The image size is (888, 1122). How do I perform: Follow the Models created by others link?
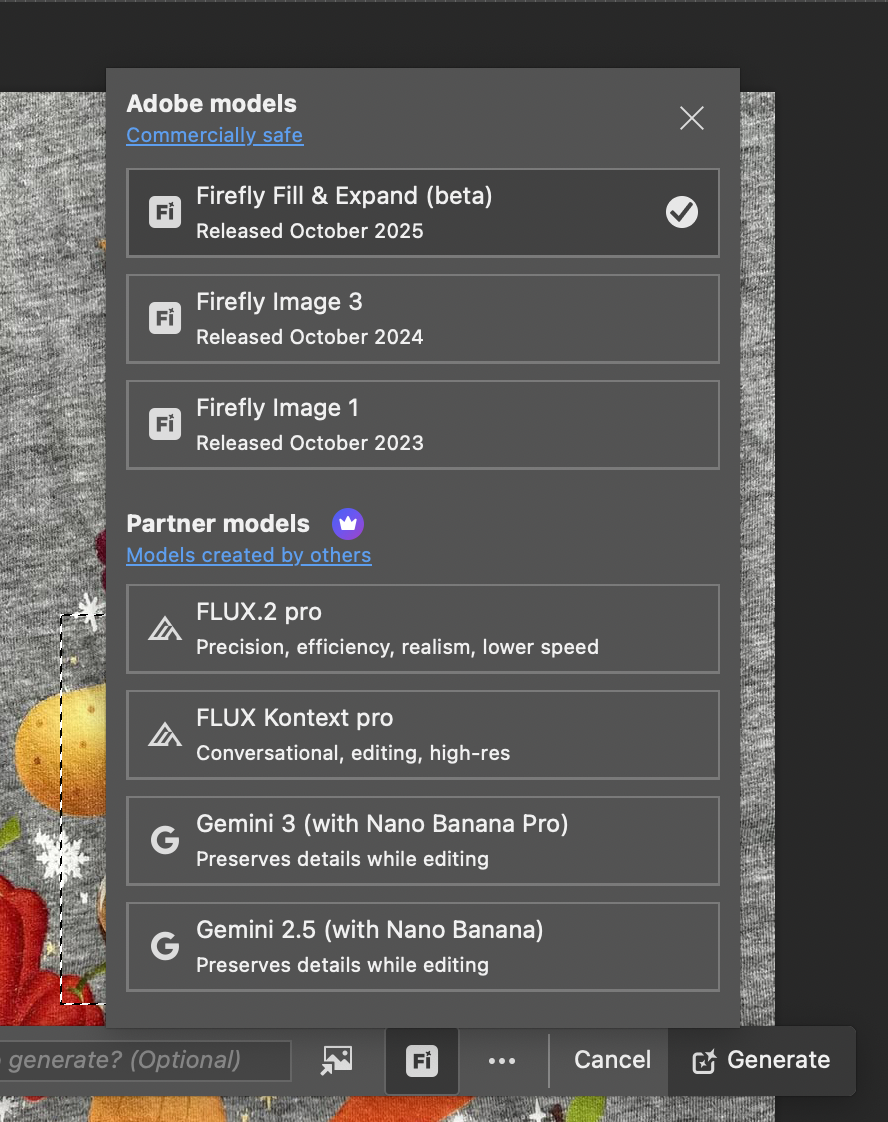click(248, 555)
